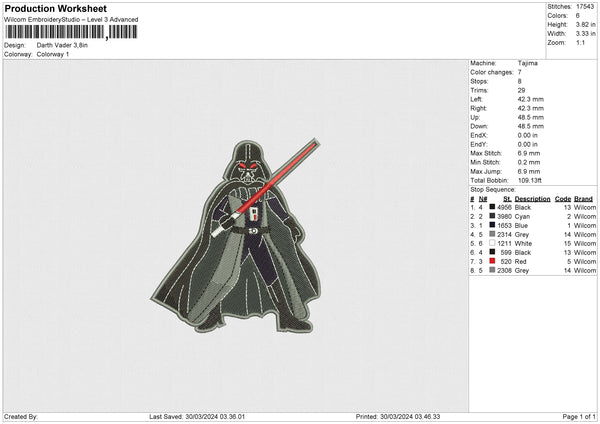Select the Blue color swatch in stop 3
600x424 pixels.
tap(492, 225)
